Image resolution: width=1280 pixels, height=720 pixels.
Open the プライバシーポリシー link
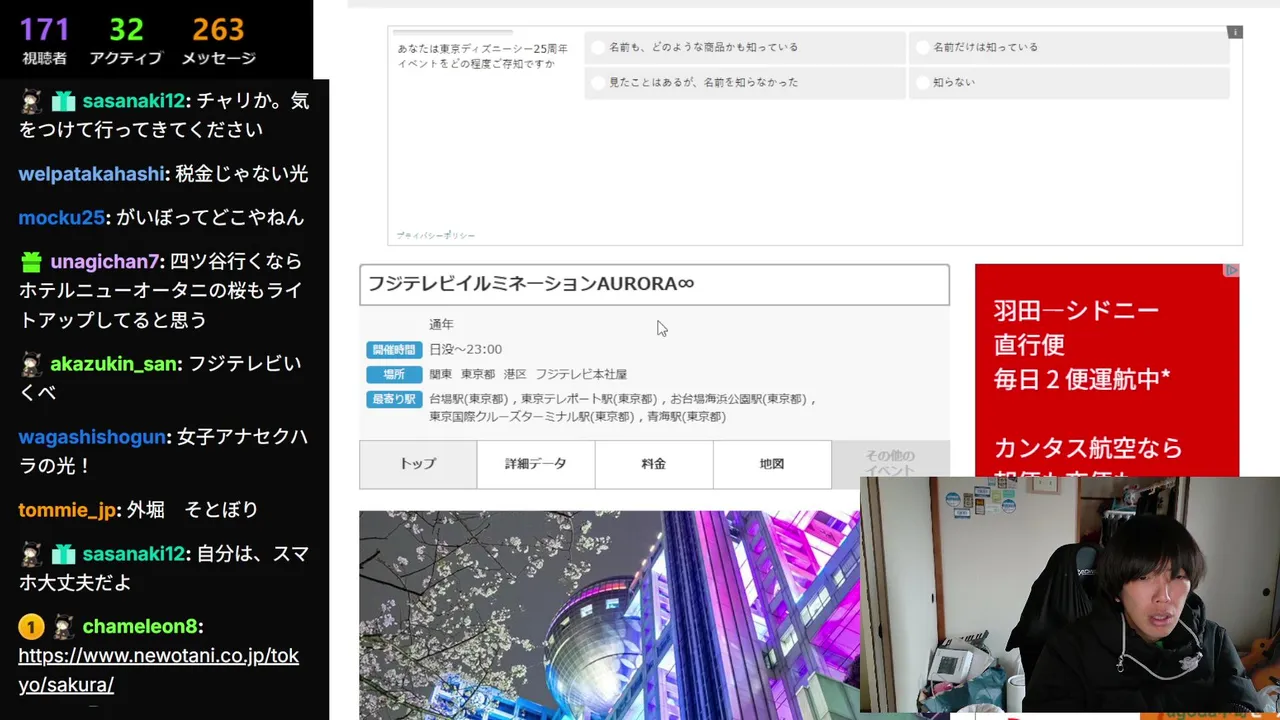coord(435,236)
